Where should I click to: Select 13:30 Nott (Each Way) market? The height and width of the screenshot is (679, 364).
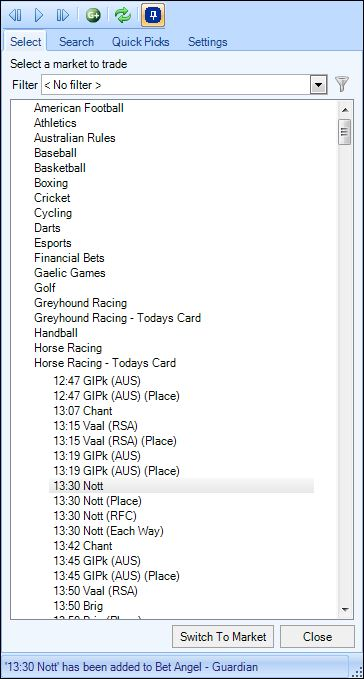[109, 531]
